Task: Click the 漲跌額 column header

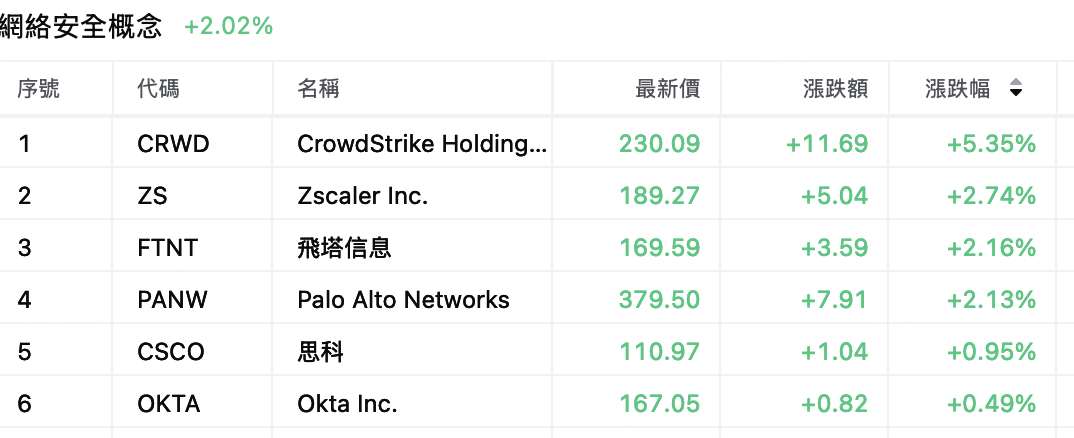Action: coord(836,88)
